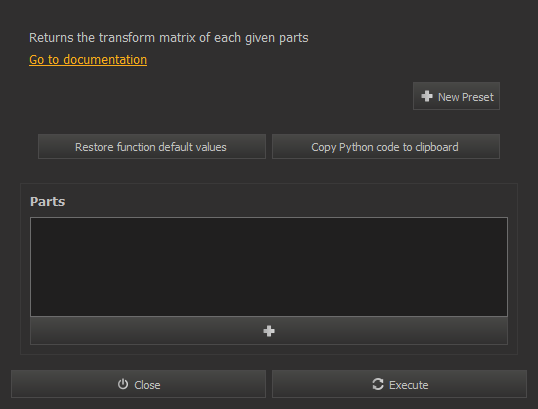The width and height of the screenshot is (538, 409).
Task: Click the circular arrows icon on Execute
Action: point(378,384)
